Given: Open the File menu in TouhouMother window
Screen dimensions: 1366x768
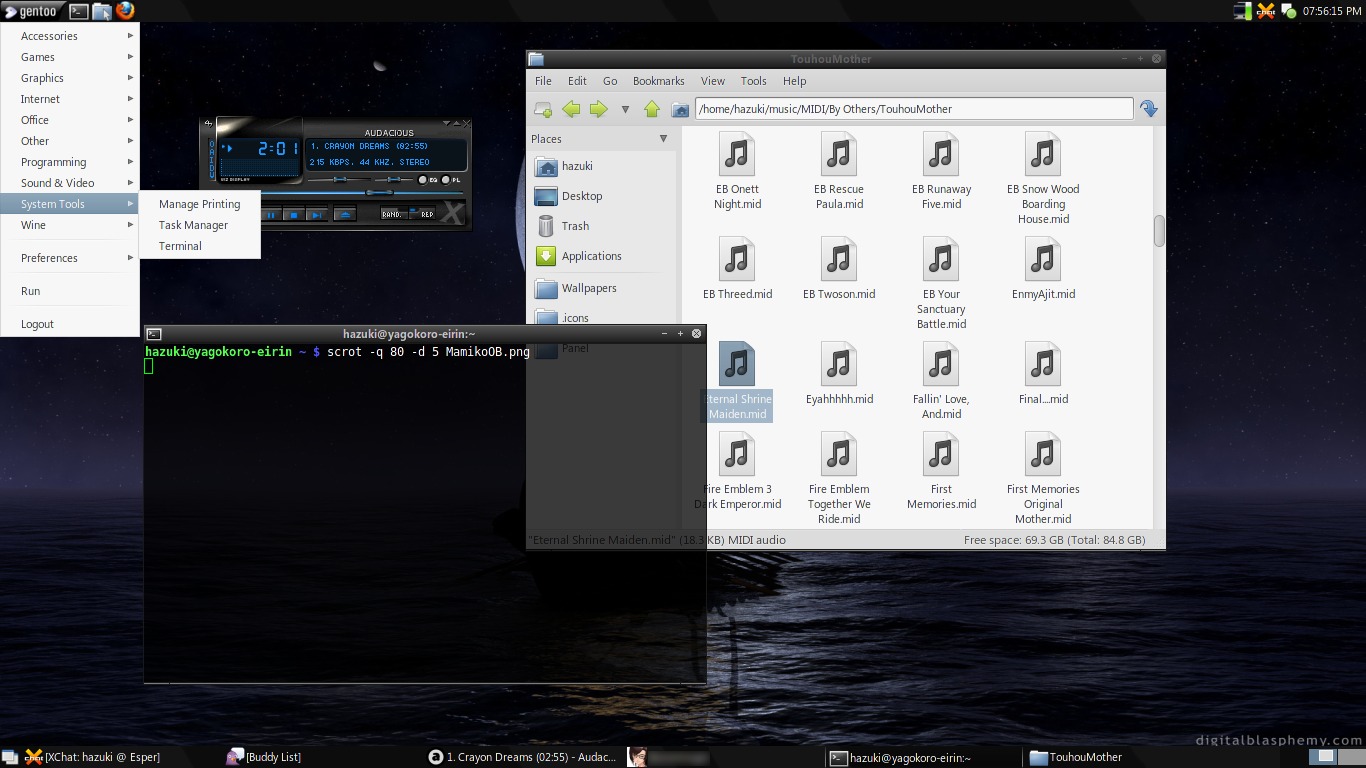Looking at the screenshot, I should [x=543, y=81].
